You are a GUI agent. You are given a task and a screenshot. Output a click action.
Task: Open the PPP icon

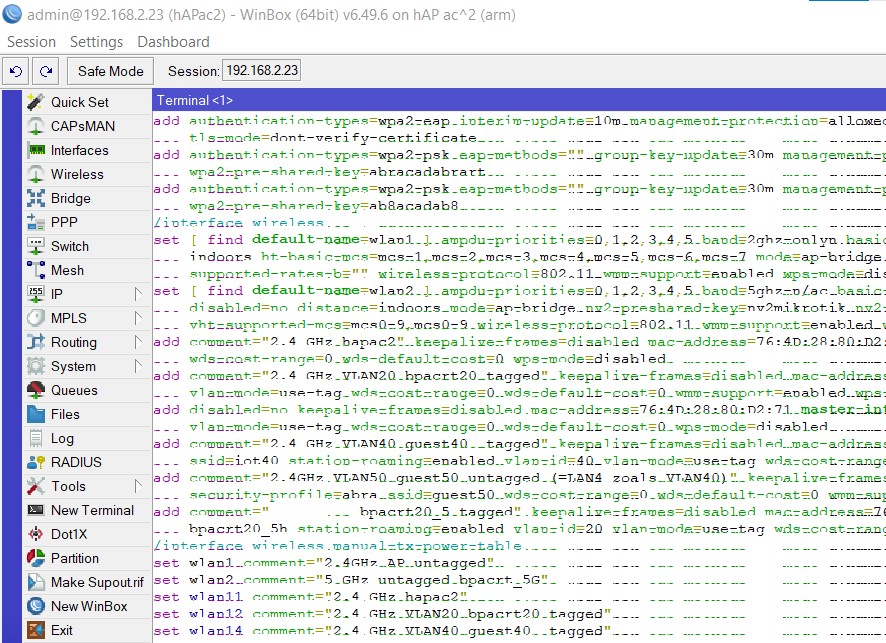[x=36, y=222]
